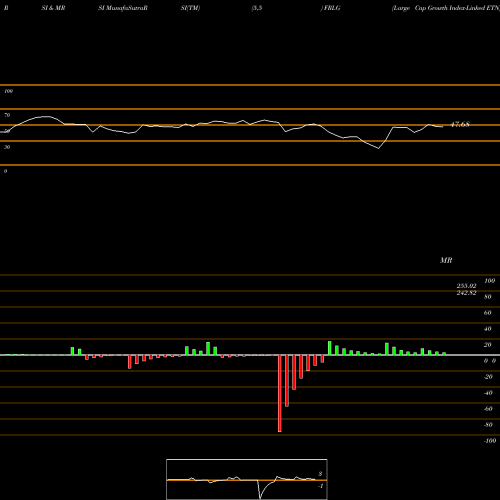
Task: Click the 60 label on MR axis
Action: tap(488, 313)
